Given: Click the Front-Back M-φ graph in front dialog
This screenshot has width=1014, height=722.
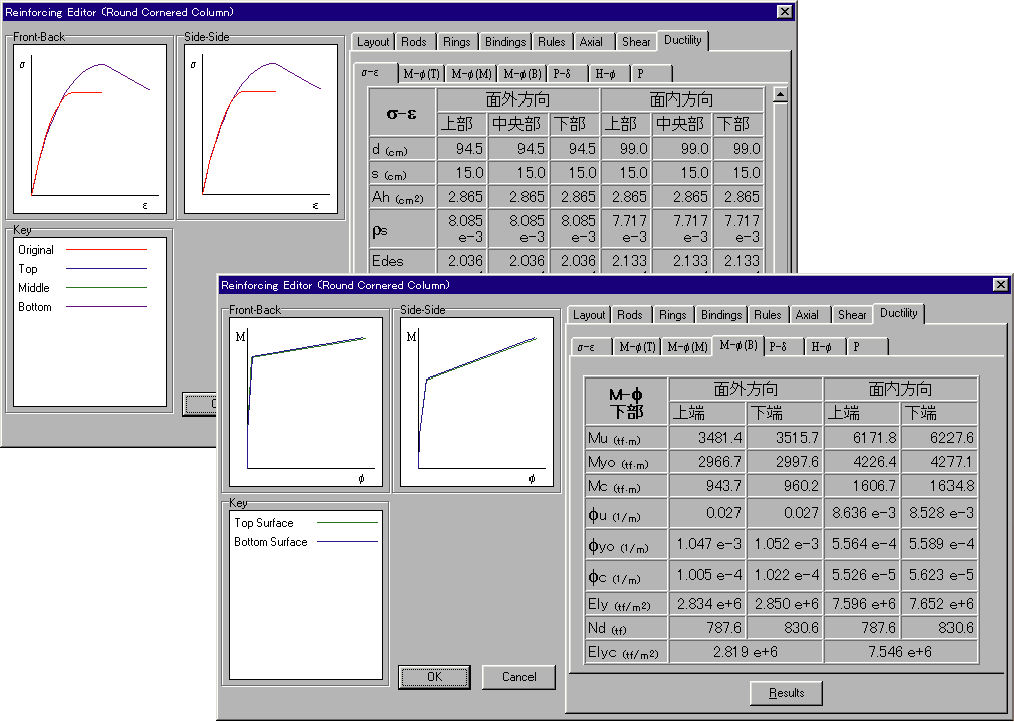Looking at the screenshot, I should pos(306,402).
